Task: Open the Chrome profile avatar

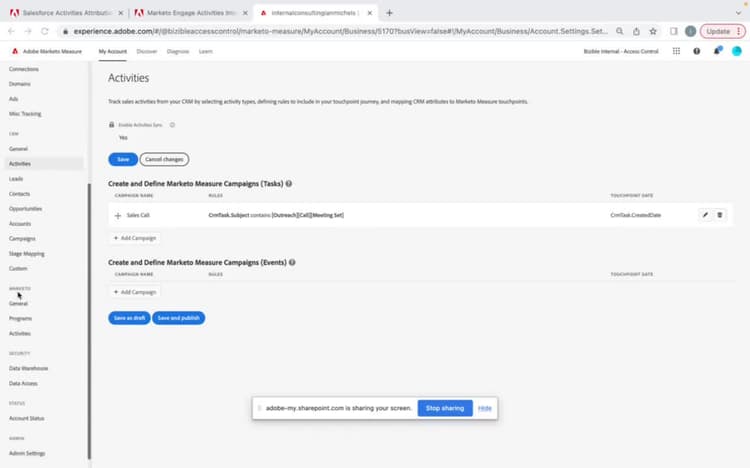Action: 690,31
